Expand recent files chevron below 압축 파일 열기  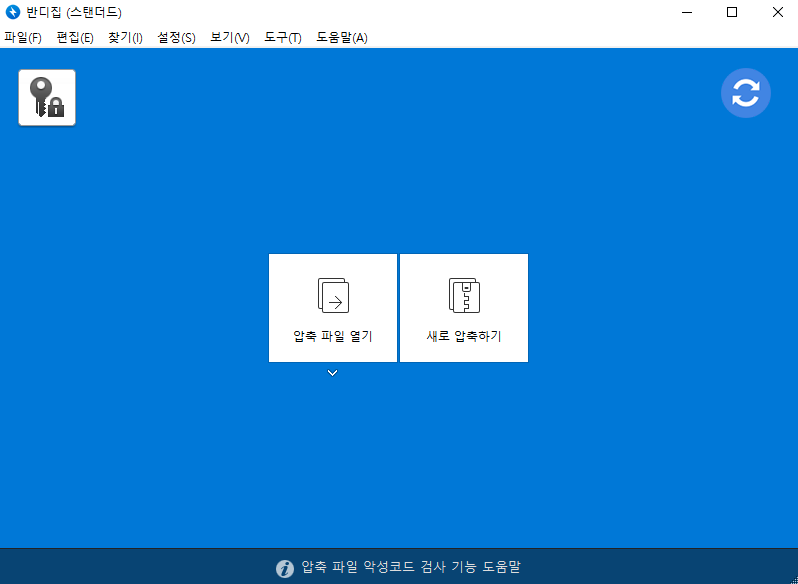click(x=332, y=373)
